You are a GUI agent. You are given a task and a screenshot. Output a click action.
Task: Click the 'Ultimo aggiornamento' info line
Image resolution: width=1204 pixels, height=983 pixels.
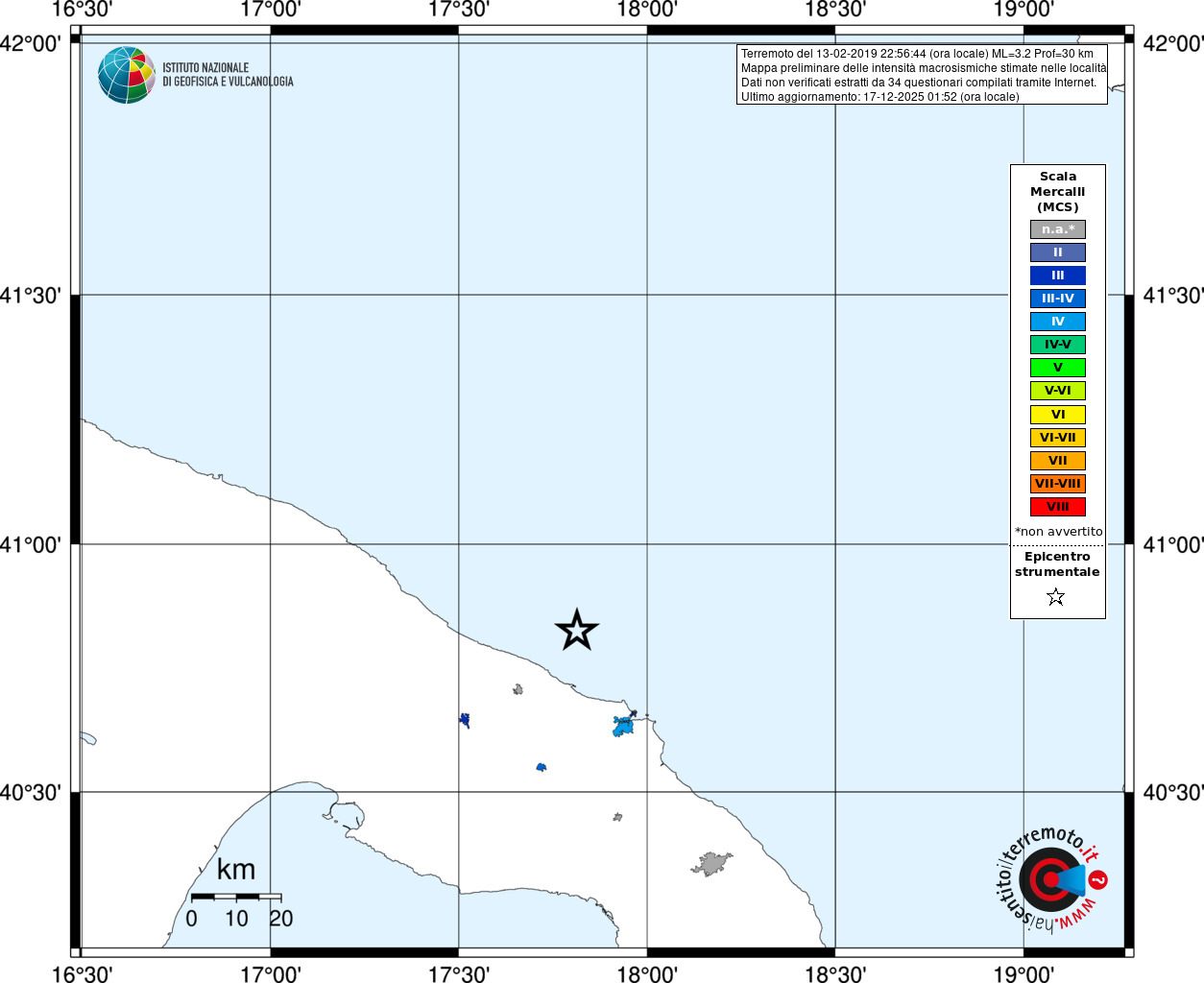[879, 97]
